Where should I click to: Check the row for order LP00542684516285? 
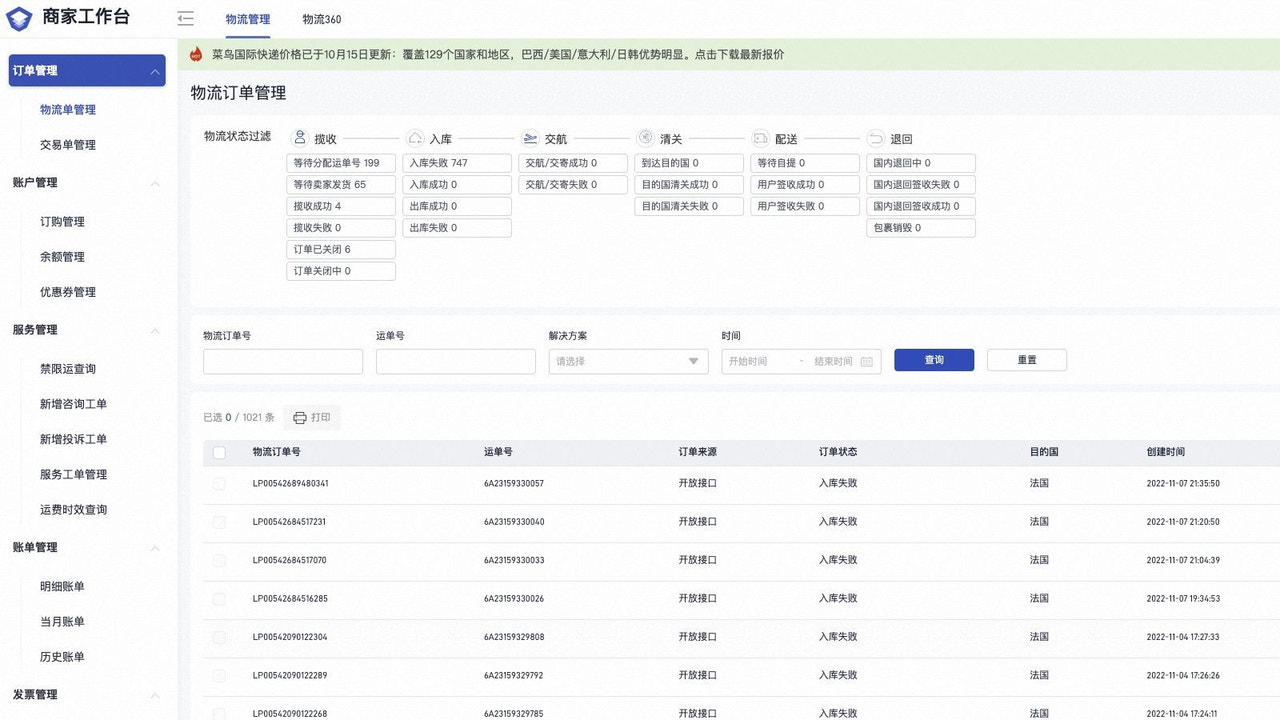click(219, 598)
